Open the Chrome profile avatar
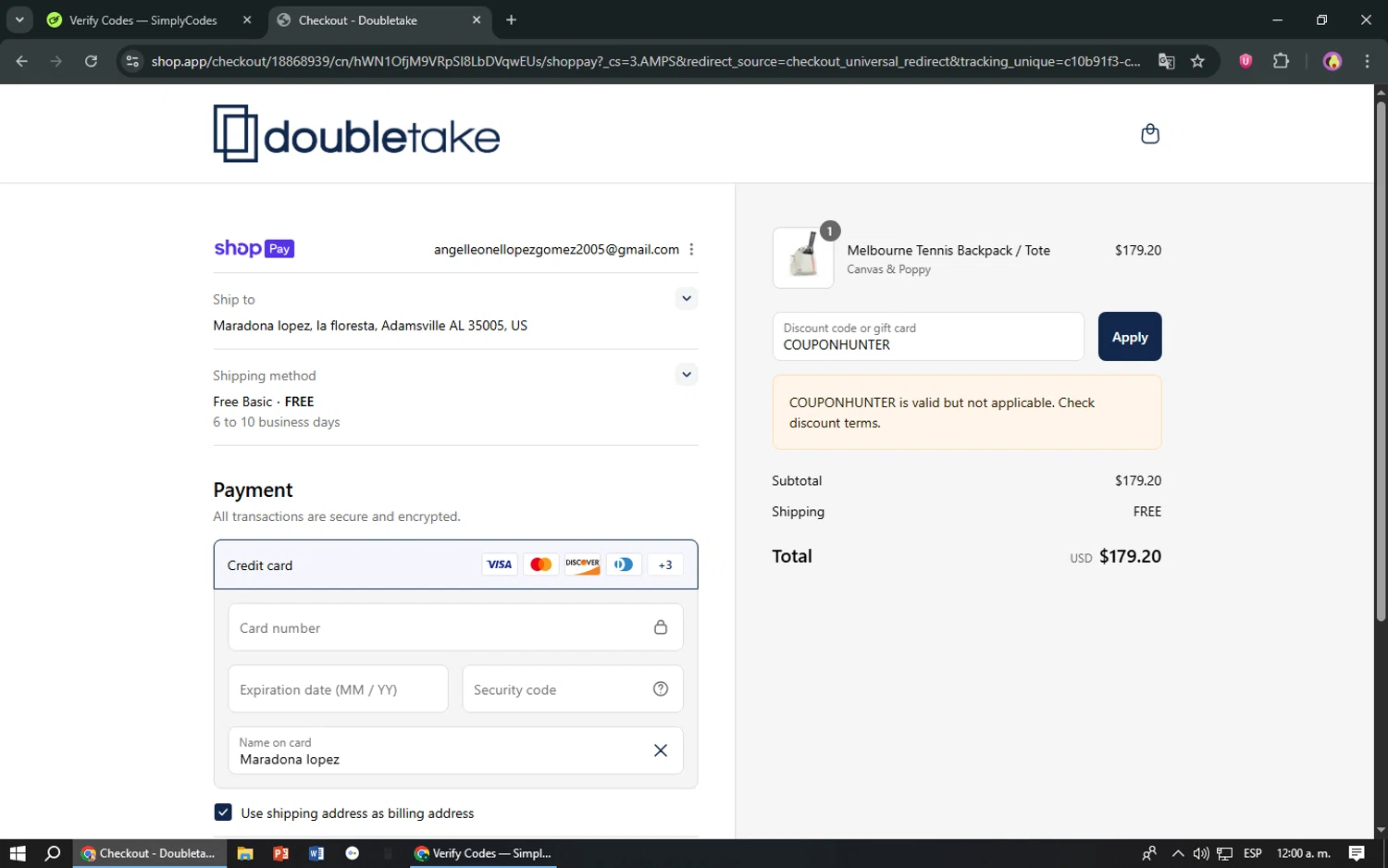The width and height of the screenshot is (1388, 868). (x=1332, y=61)
